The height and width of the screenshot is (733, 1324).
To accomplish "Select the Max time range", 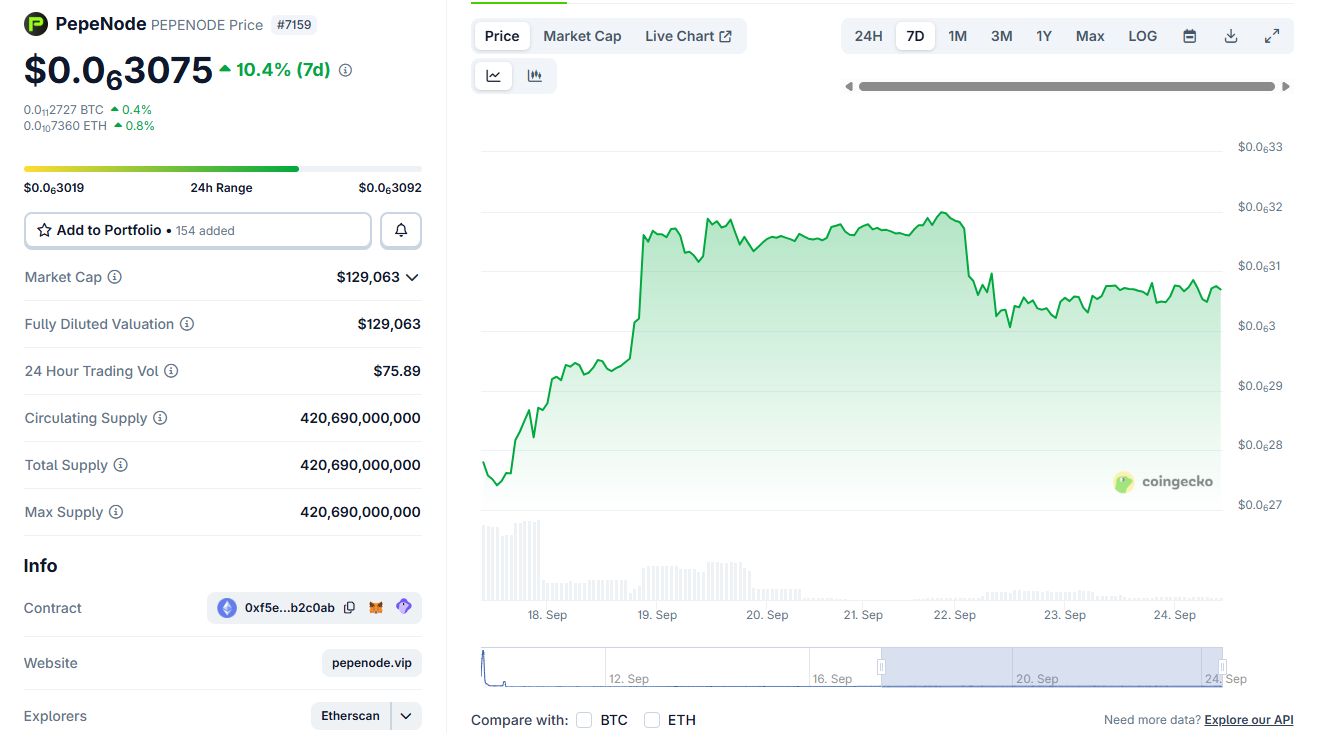I will click(x=1090, y=36).
